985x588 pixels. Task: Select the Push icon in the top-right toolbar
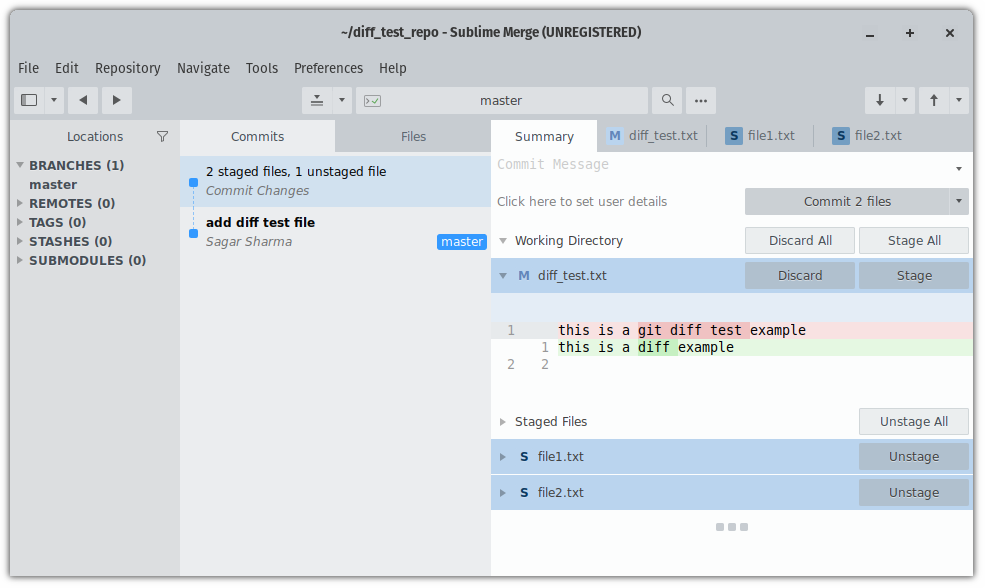tap(933, 100)
